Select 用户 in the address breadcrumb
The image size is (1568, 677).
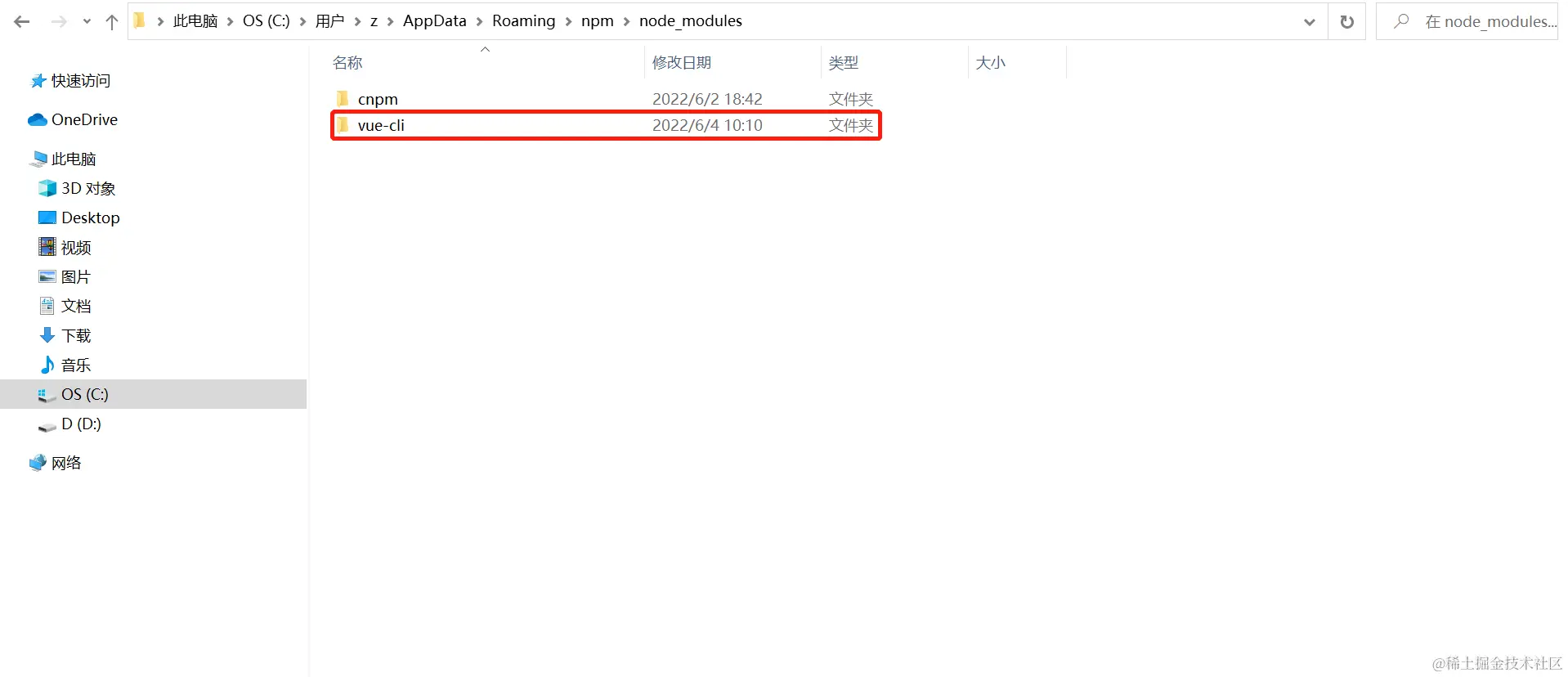[330, 20]
